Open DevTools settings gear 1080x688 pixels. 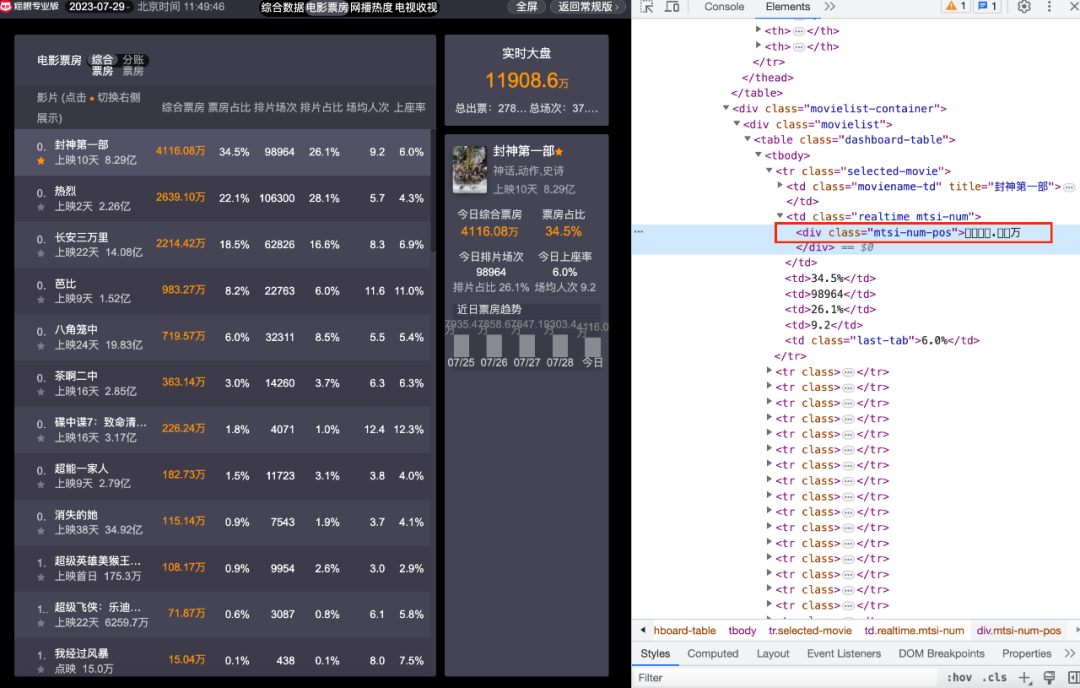click(x=1024, y=7)
